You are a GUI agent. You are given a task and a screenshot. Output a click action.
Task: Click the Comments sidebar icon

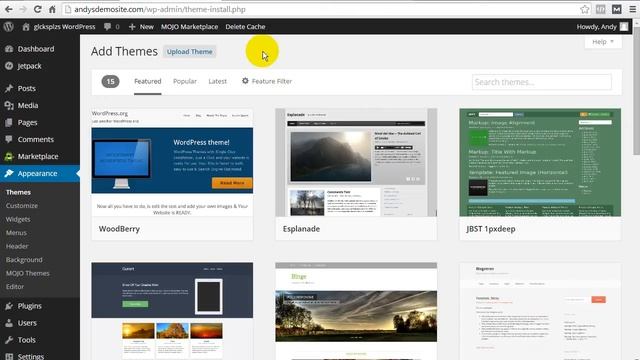pyautogui.click(x=9, y=139)
